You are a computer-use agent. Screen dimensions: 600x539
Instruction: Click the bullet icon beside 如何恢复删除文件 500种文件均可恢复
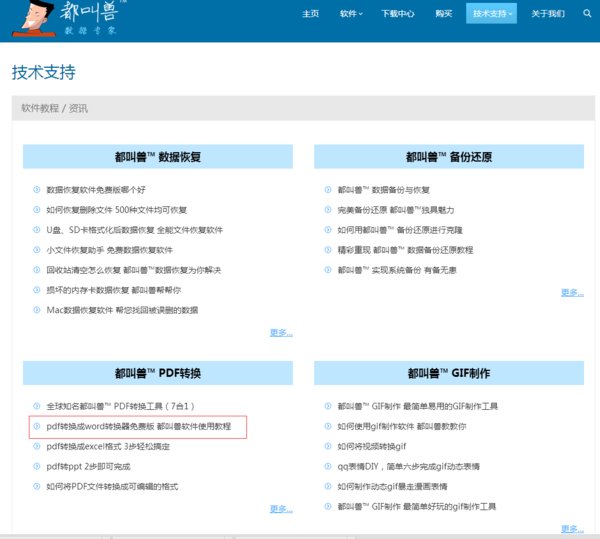[37, 210]
